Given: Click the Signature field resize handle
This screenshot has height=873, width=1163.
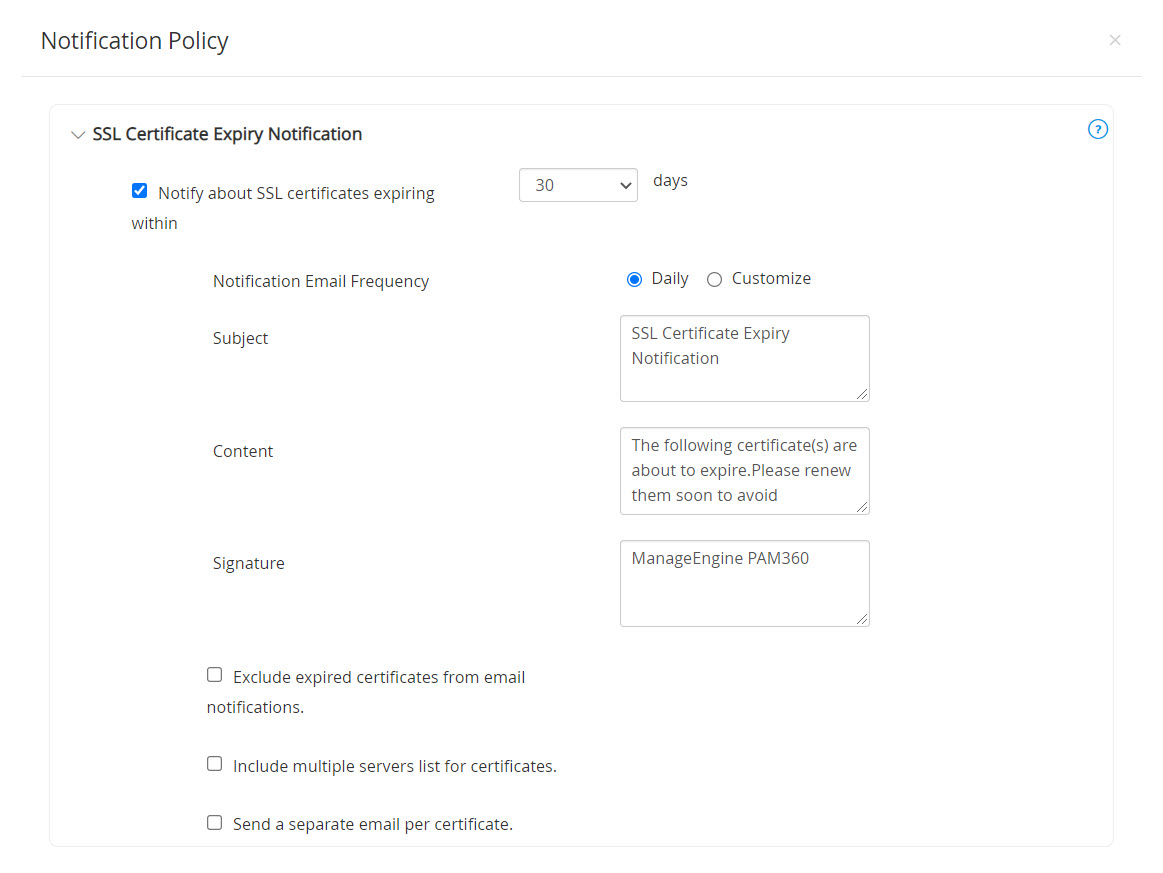Looking at the screenshot, I should coord(862,619).
